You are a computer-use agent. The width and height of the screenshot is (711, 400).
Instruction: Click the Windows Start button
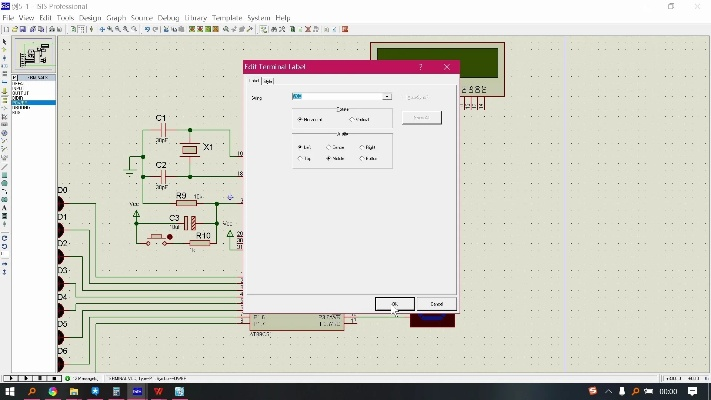(9, 392)
